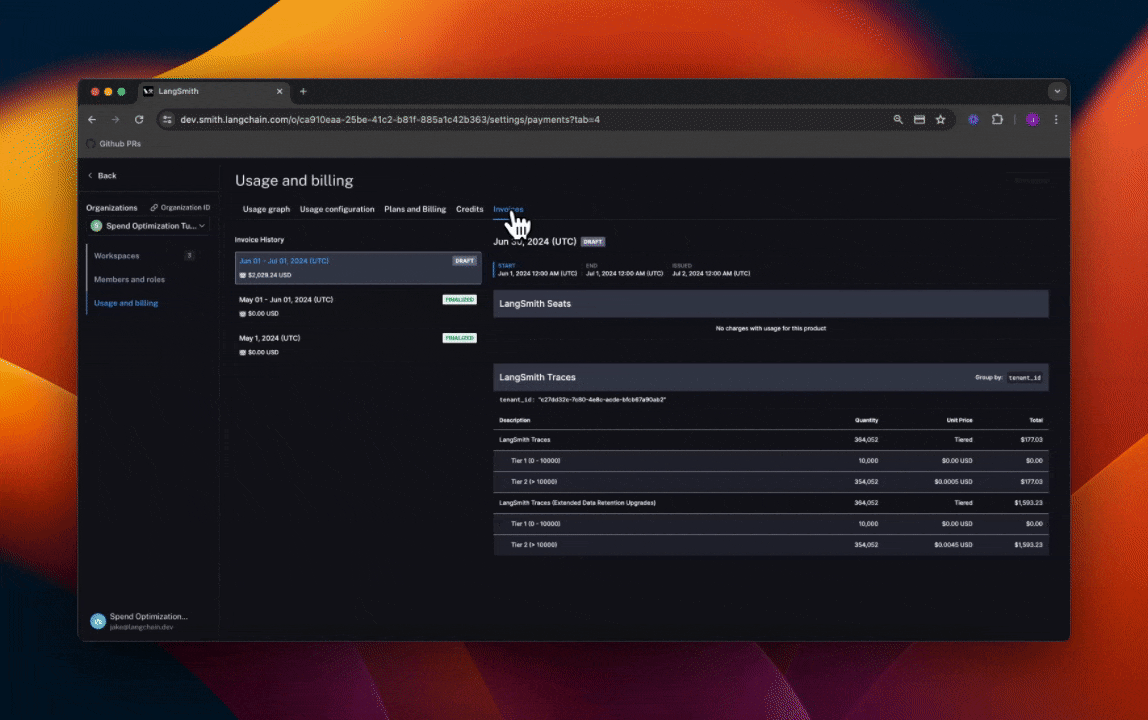Screen dimensions: 1148x720
Task: Go to Members and roles
Action: [129, 280]
